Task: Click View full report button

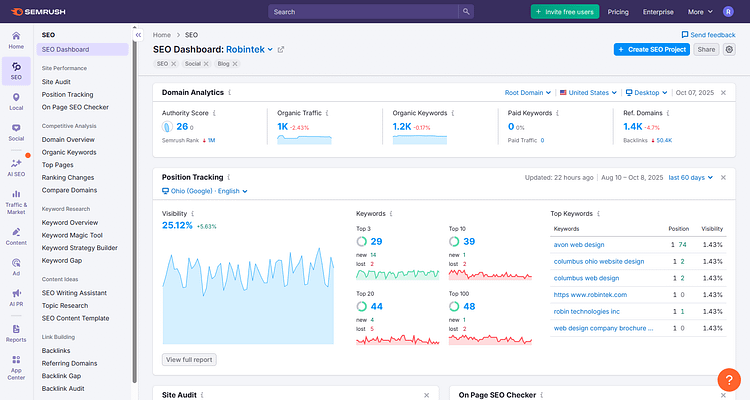Action: pos(188,359)
